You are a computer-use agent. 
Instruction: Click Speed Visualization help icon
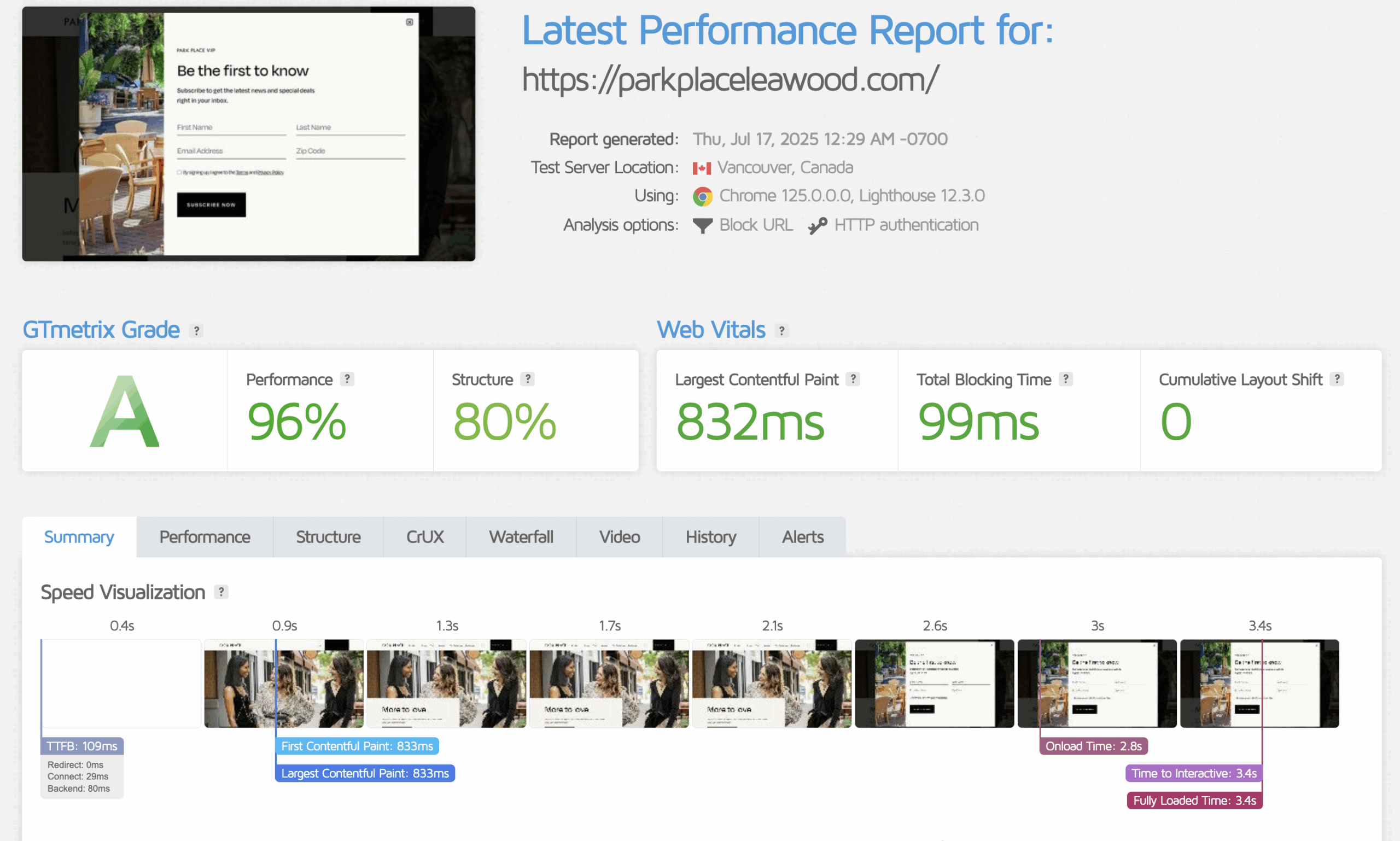point(221,592)
